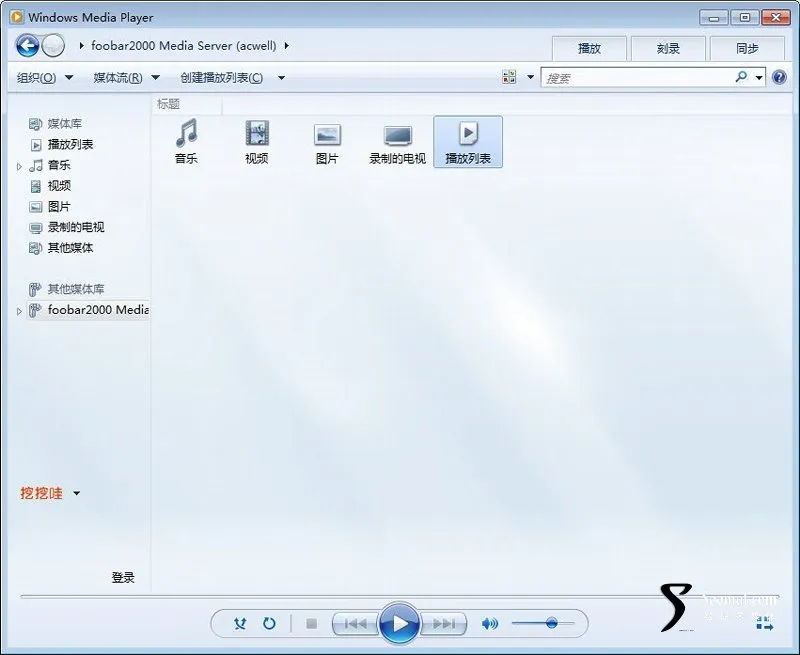Open the 媒体流(R) dropdown menu
This screenshot has height=655, width=800.
pos(127,78)
